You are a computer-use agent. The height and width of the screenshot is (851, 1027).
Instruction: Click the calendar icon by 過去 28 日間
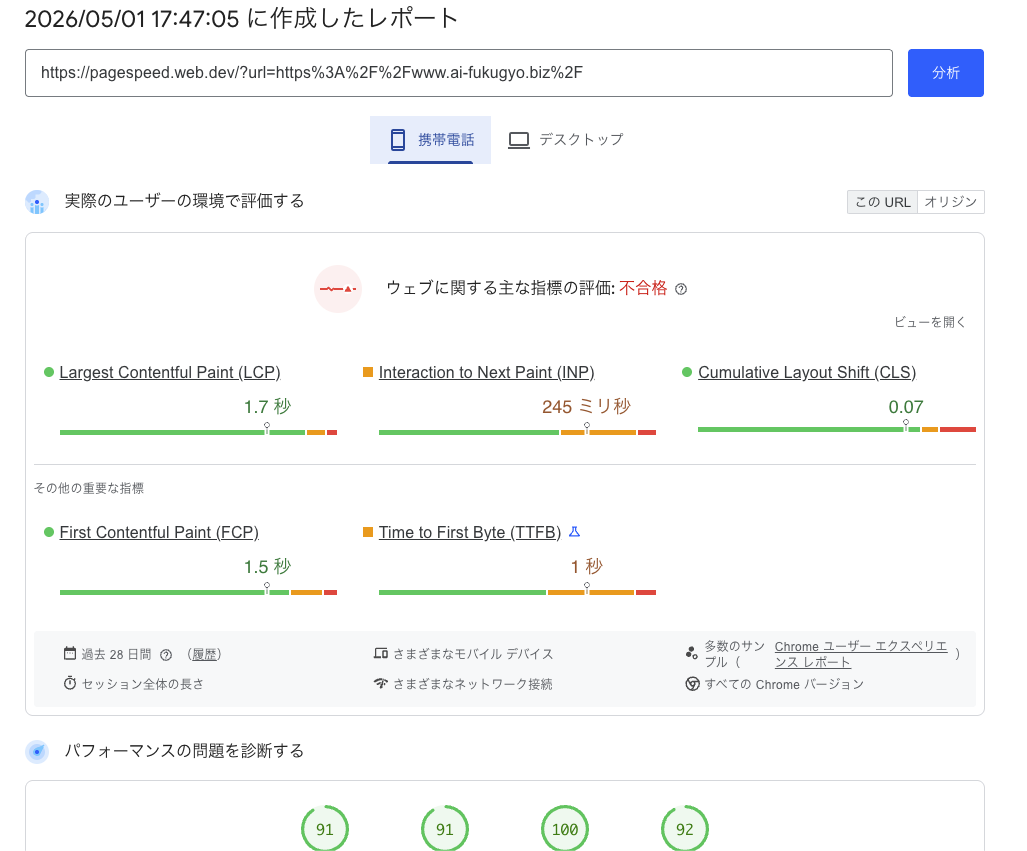coord(70,653)
